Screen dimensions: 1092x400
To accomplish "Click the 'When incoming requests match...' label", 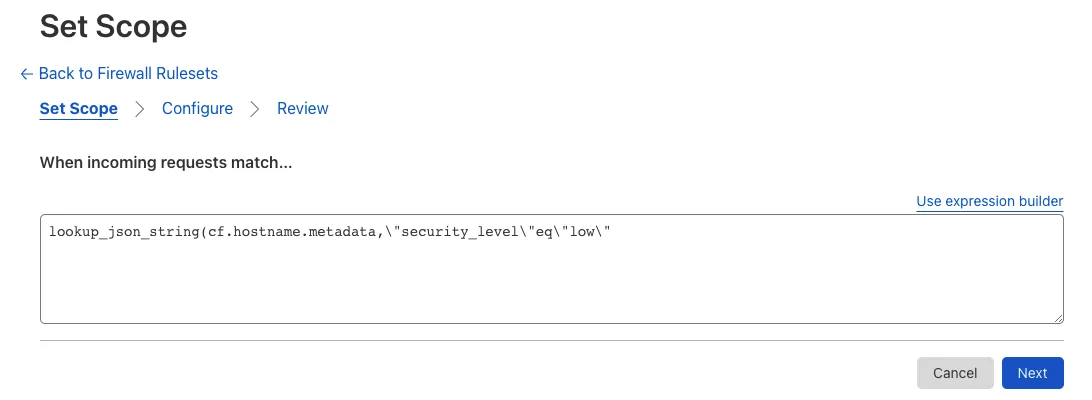I will point(166,162).
